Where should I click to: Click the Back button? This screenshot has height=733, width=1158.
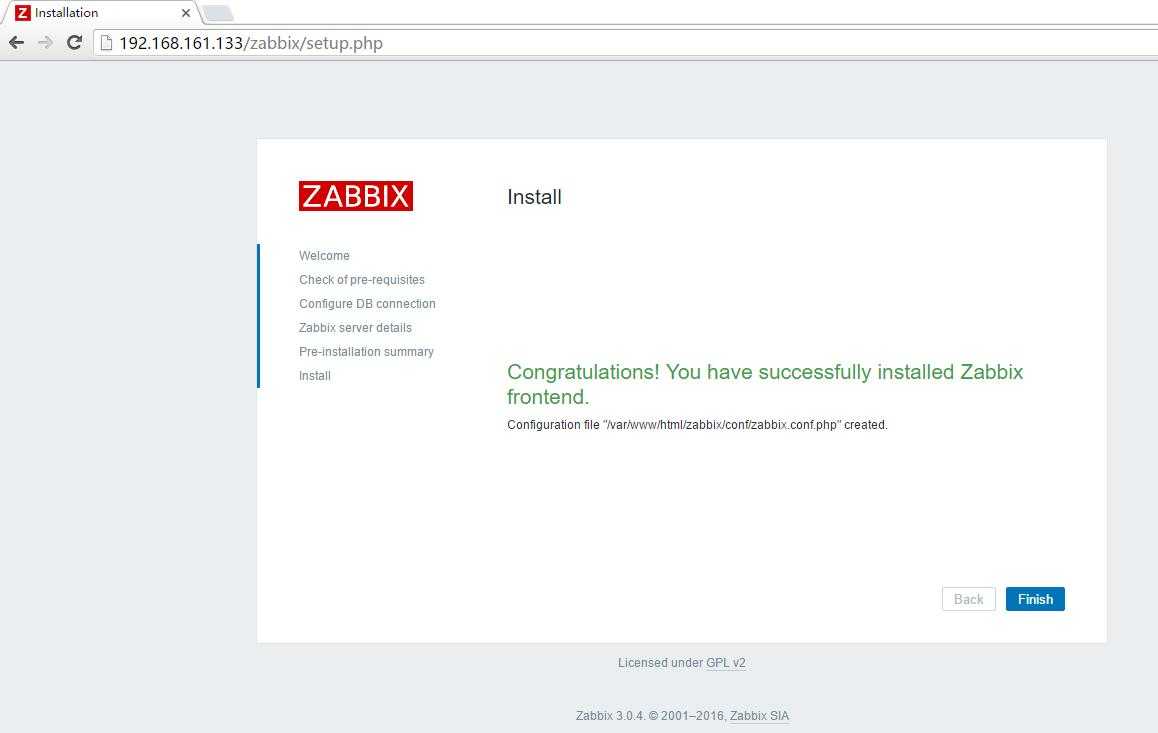click(968, 599)
